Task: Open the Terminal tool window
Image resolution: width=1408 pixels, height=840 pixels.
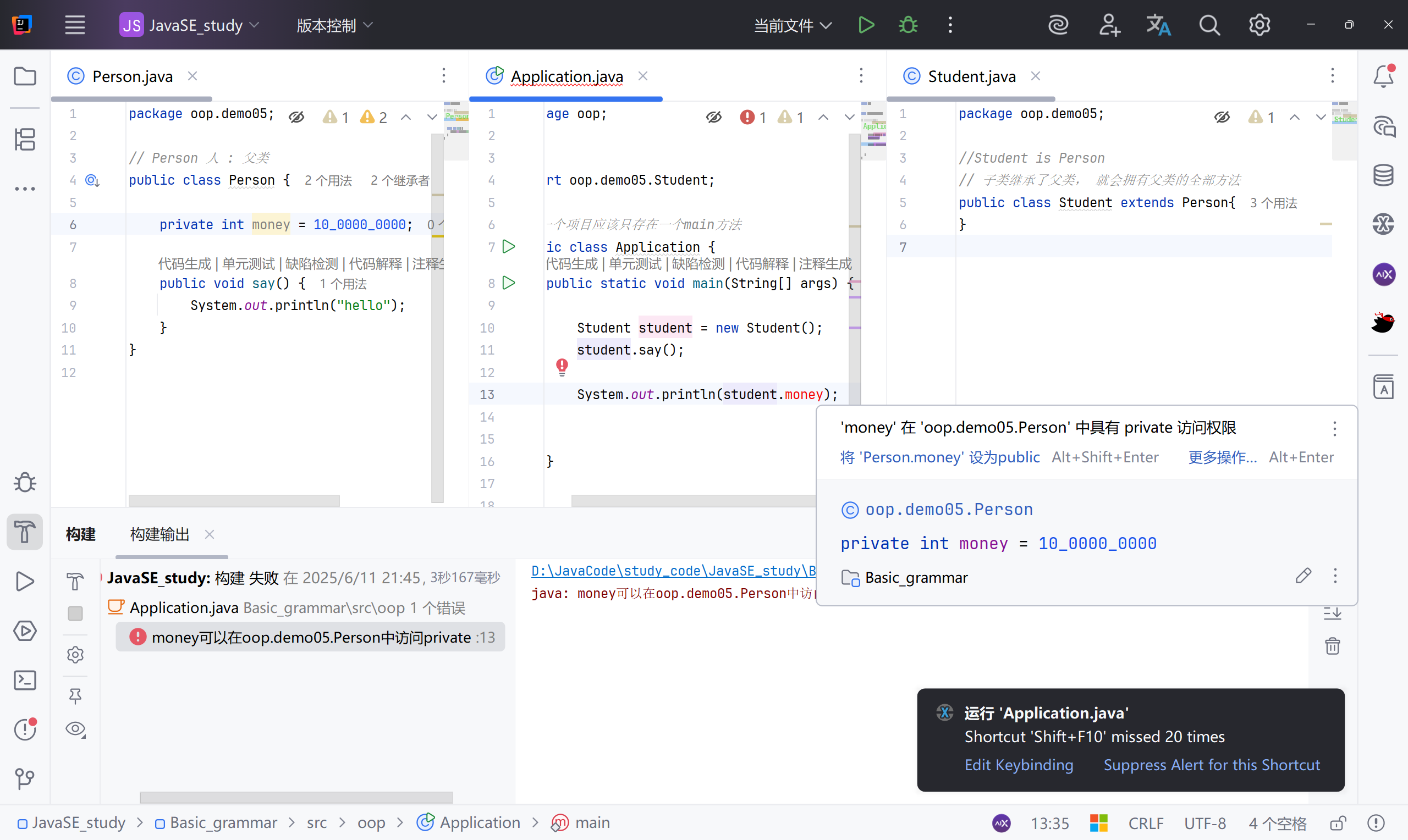Action: click(25, 680)
